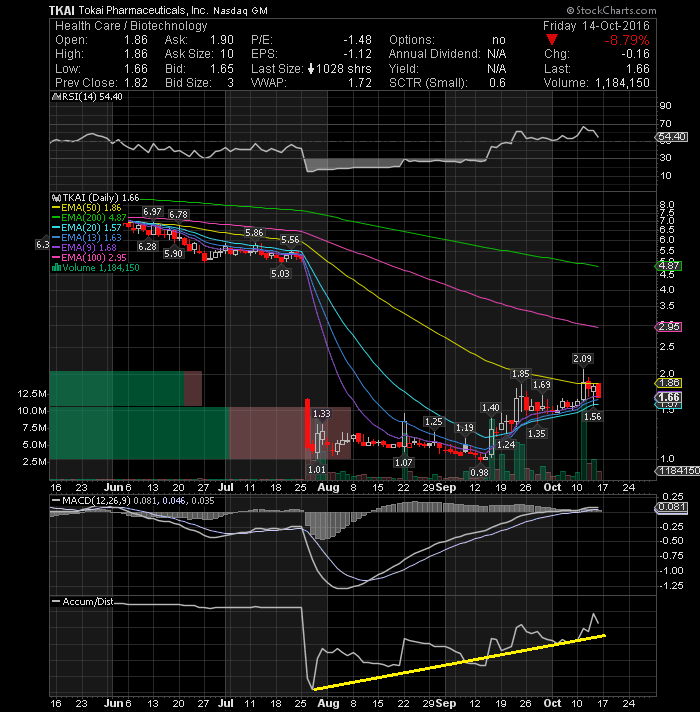Click the Options value no
This screenshot has width=700, height=712.
tap(499, 40)
